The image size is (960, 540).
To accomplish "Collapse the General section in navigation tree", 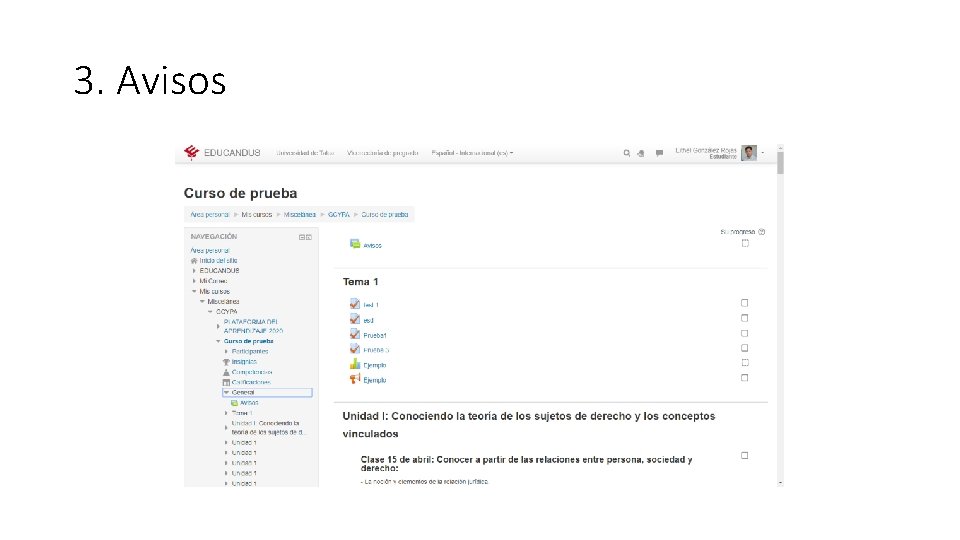I will click(226, 392).
